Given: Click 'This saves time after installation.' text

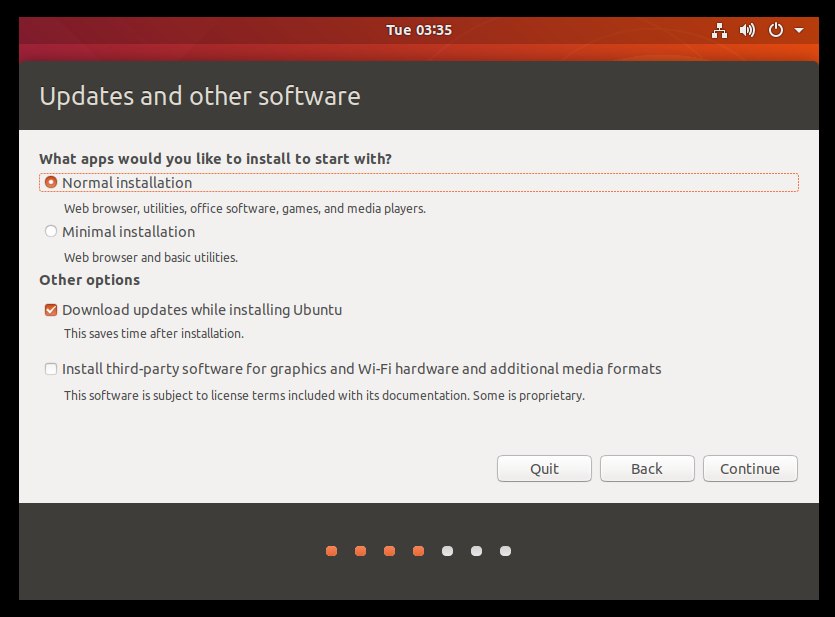Looking at the screenshot, I should coord(154,334).
